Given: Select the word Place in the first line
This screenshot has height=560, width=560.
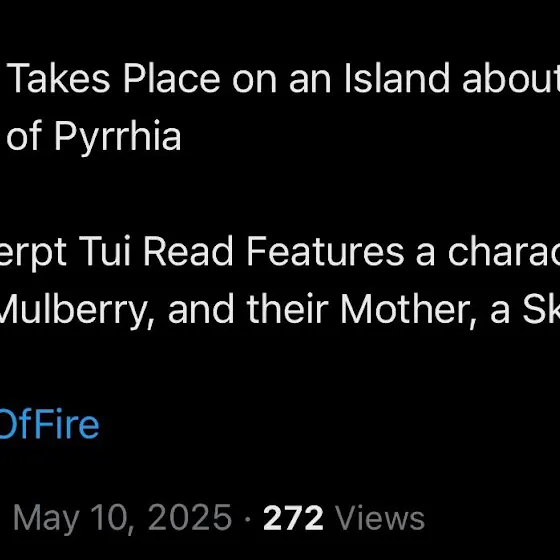Looking at the screenshot, I should coord(171,78).
